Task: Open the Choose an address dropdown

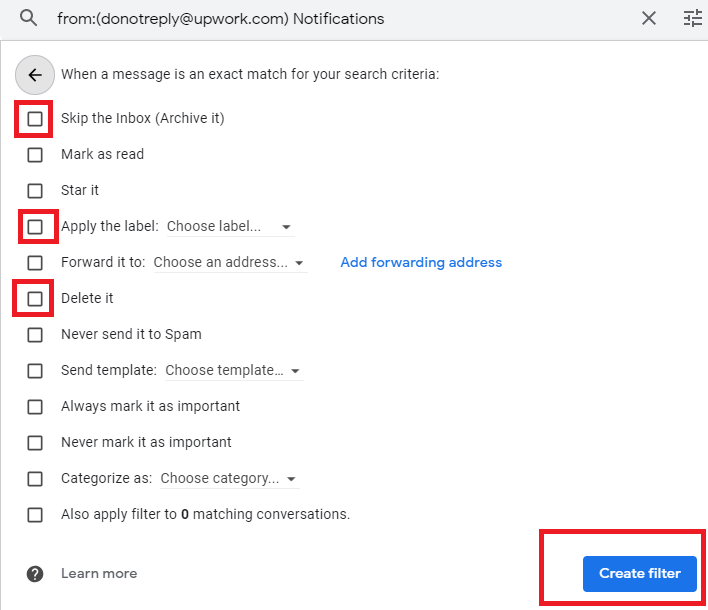Action: (230, 262)
